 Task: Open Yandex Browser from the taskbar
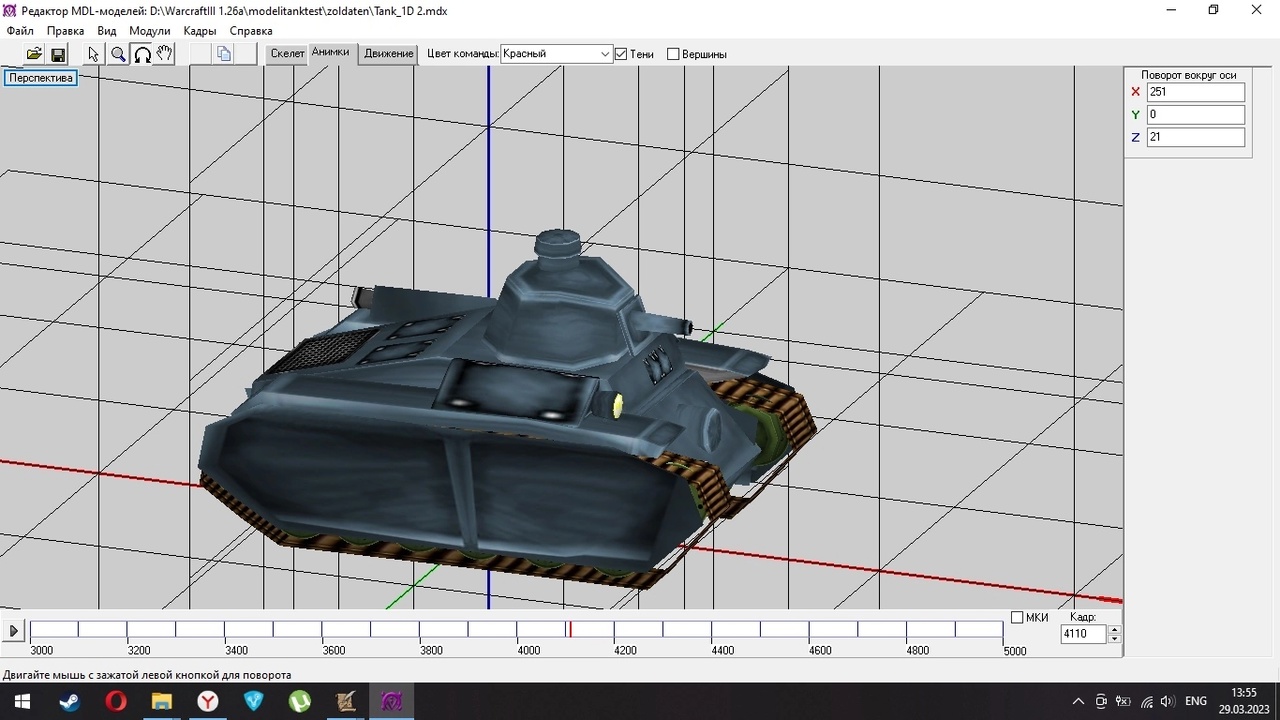(x=208, y=701)
